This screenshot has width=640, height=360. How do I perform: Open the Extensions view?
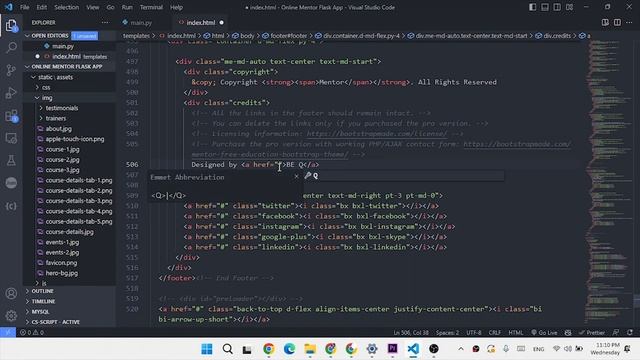pyautogui.click(x=11, y=116)
